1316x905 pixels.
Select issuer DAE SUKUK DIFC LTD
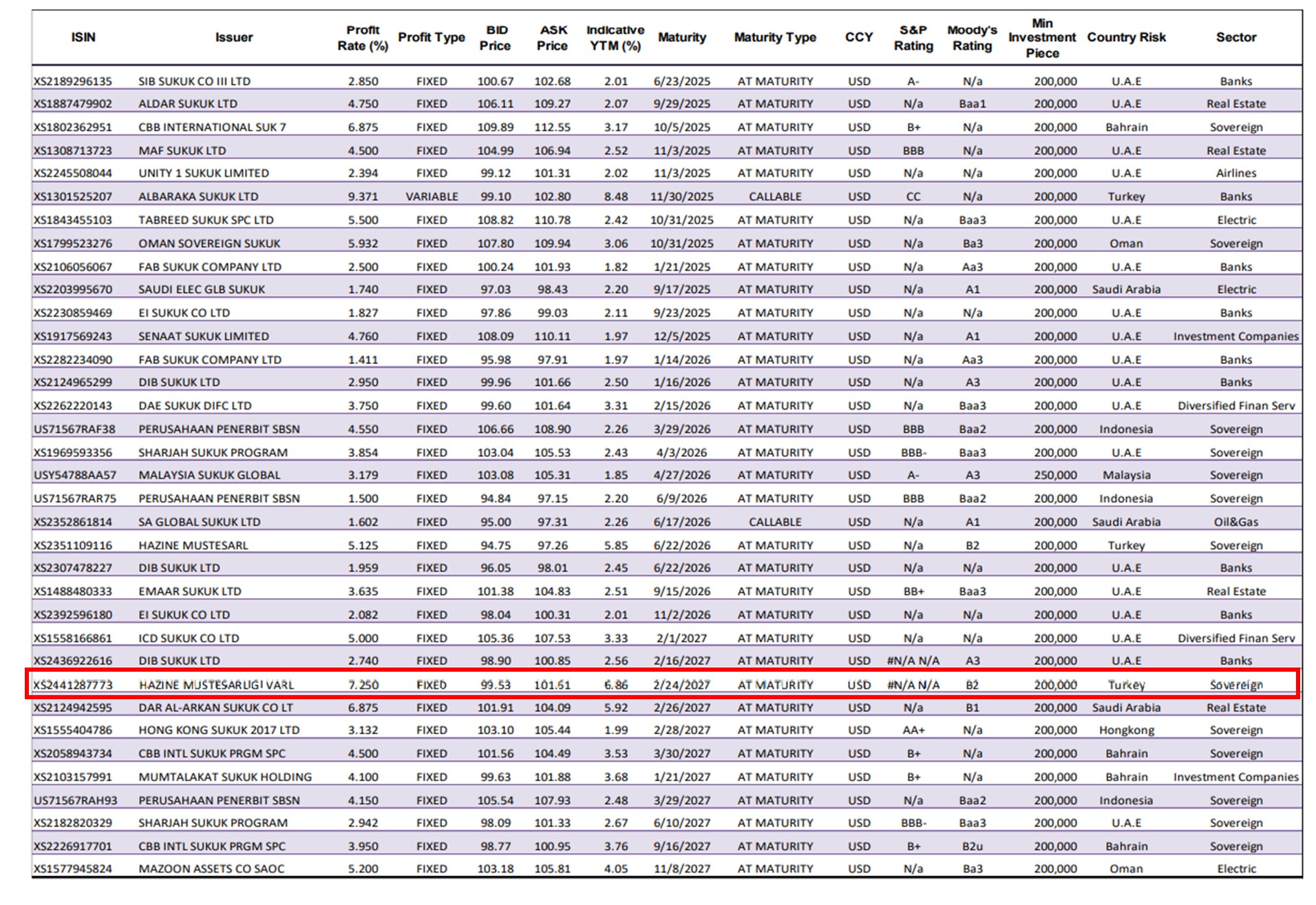pos(195,406)
